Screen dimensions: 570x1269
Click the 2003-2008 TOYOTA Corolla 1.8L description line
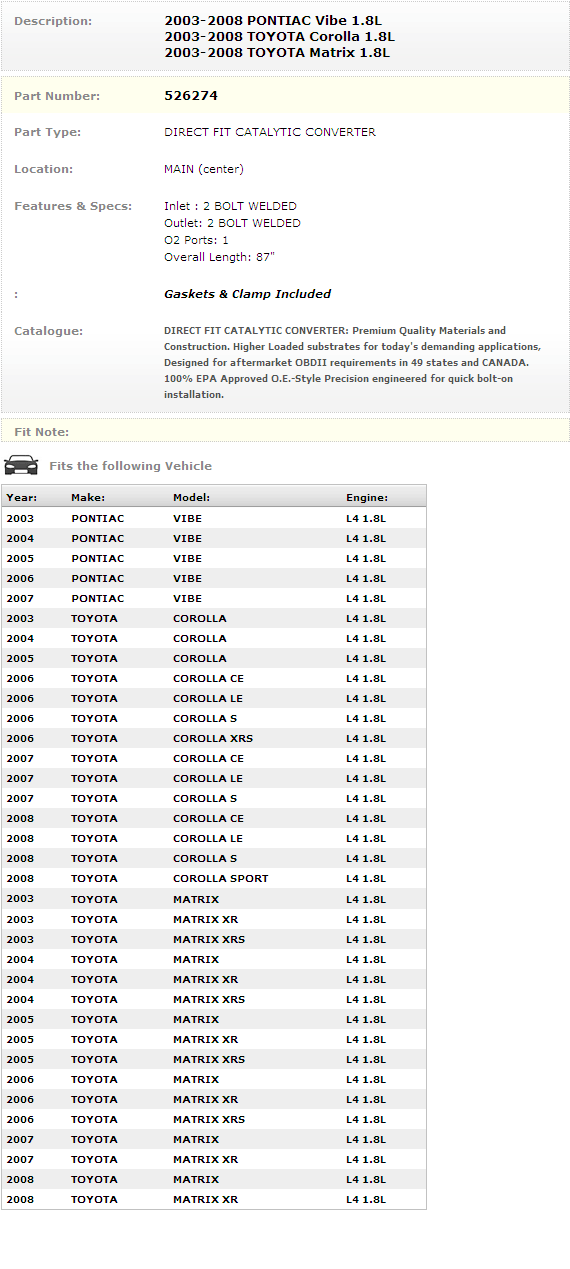pos(279,37)
